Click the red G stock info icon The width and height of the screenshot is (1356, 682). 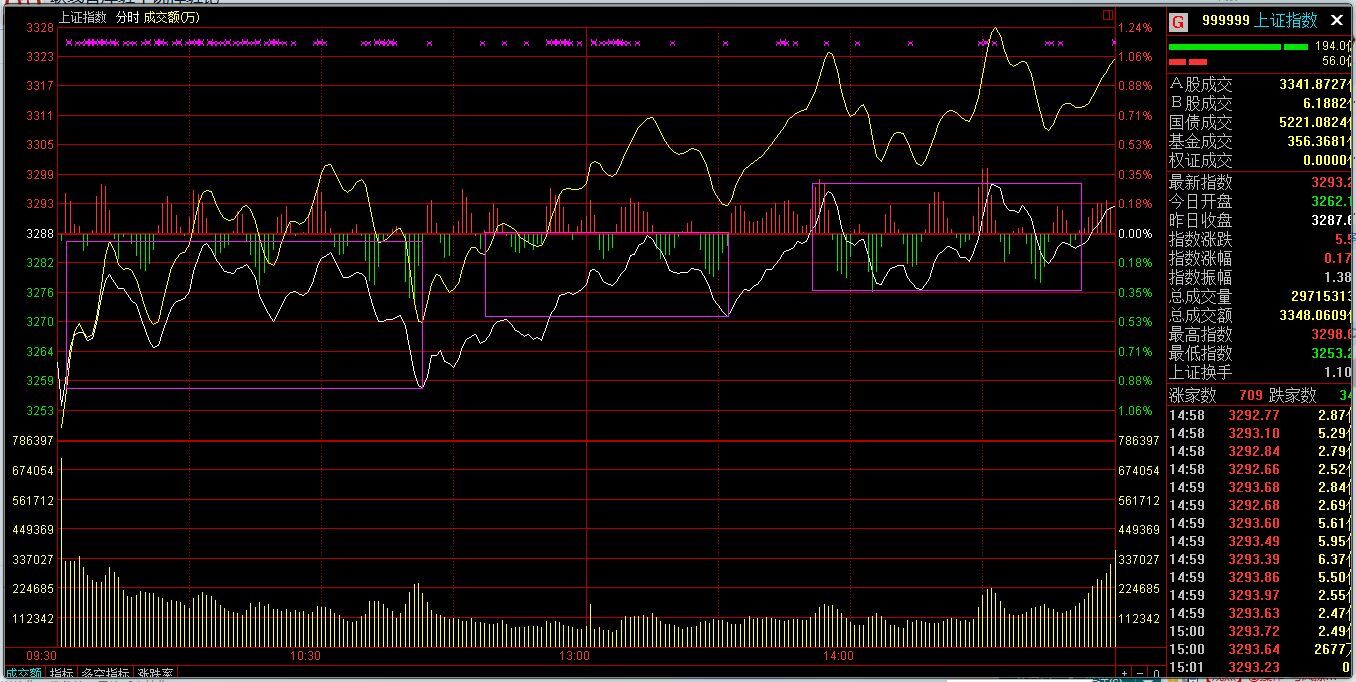click(1179, 21)
